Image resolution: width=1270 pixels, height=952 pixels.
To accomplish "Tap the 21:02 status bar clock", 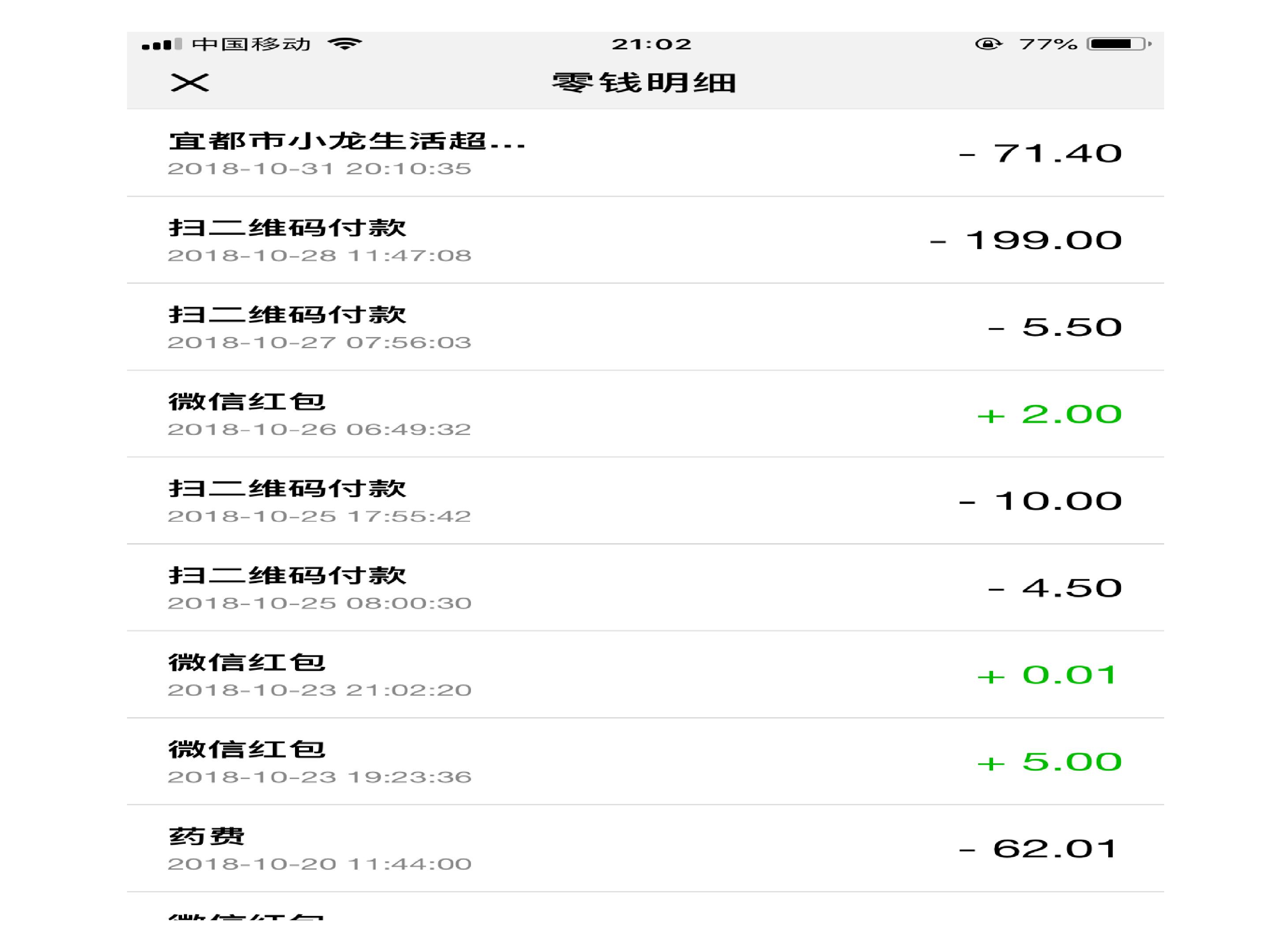I will (652, 44).
